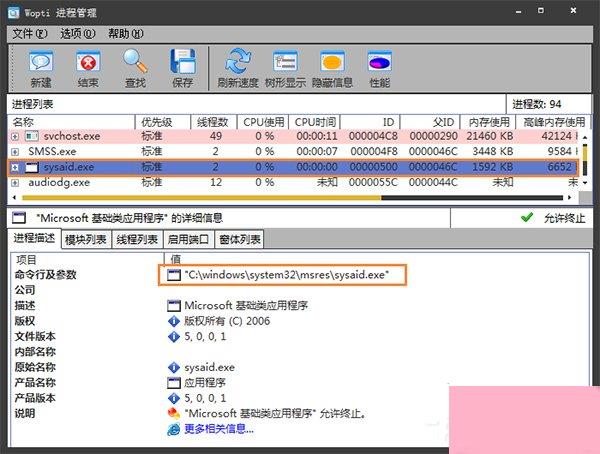The image size is (600, 454).
Task: Click the command line path C:\windows\system32\msres\sysaid.exe
Action: pos(287,275)
